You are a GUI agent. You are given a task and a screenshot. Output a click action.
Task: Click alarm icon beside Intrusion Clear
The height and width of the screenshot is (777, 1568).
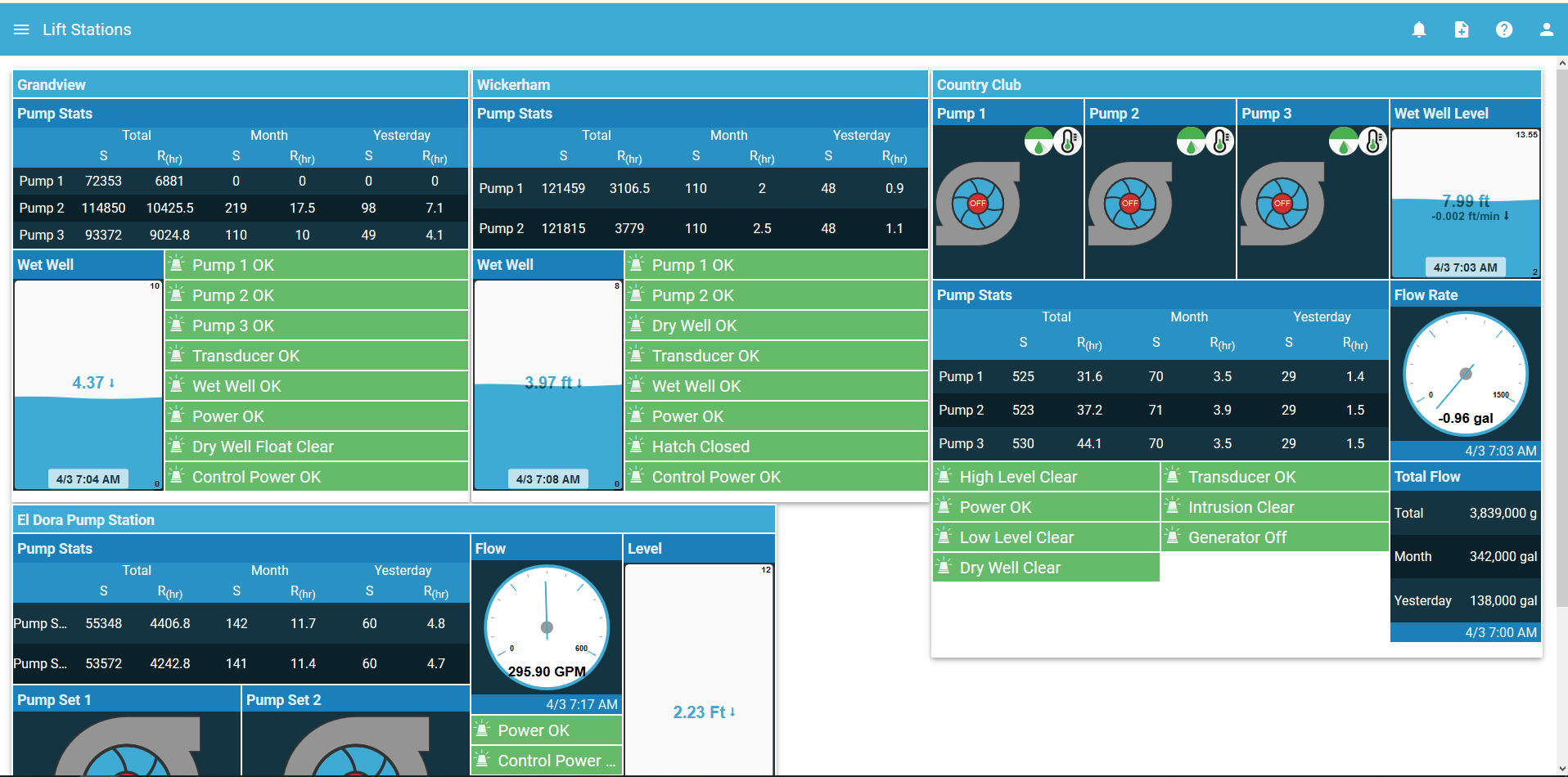click(x=1172, y=506)
